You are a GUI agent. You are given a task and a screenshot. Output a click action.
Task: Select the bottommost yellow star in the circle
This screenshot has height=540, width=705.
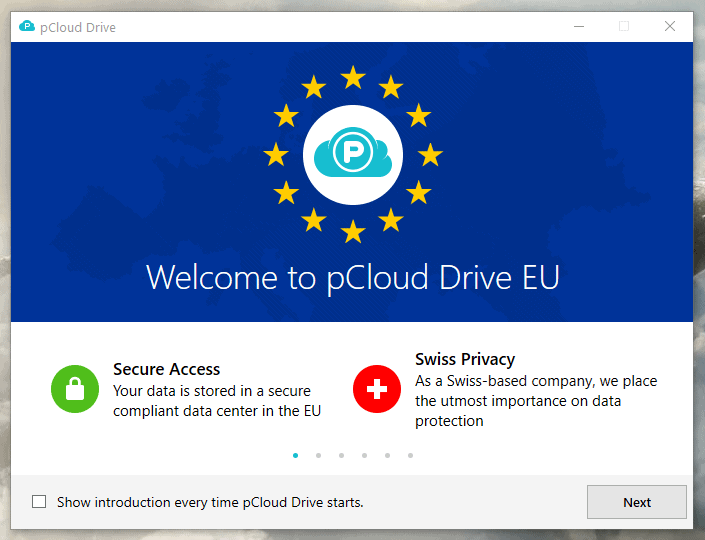[x=353, y=232]
